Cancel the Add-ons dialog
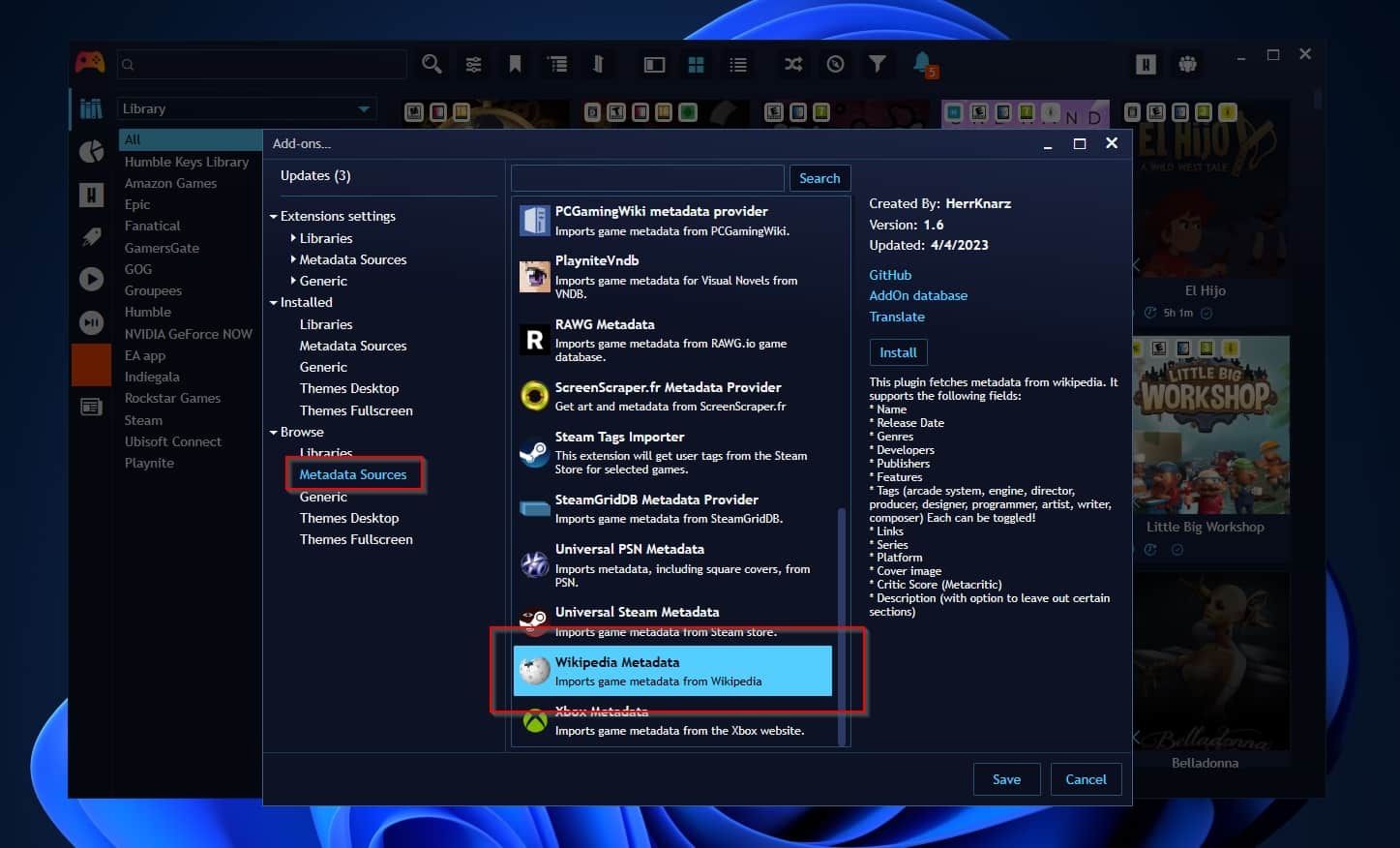 click(1086, 779)
